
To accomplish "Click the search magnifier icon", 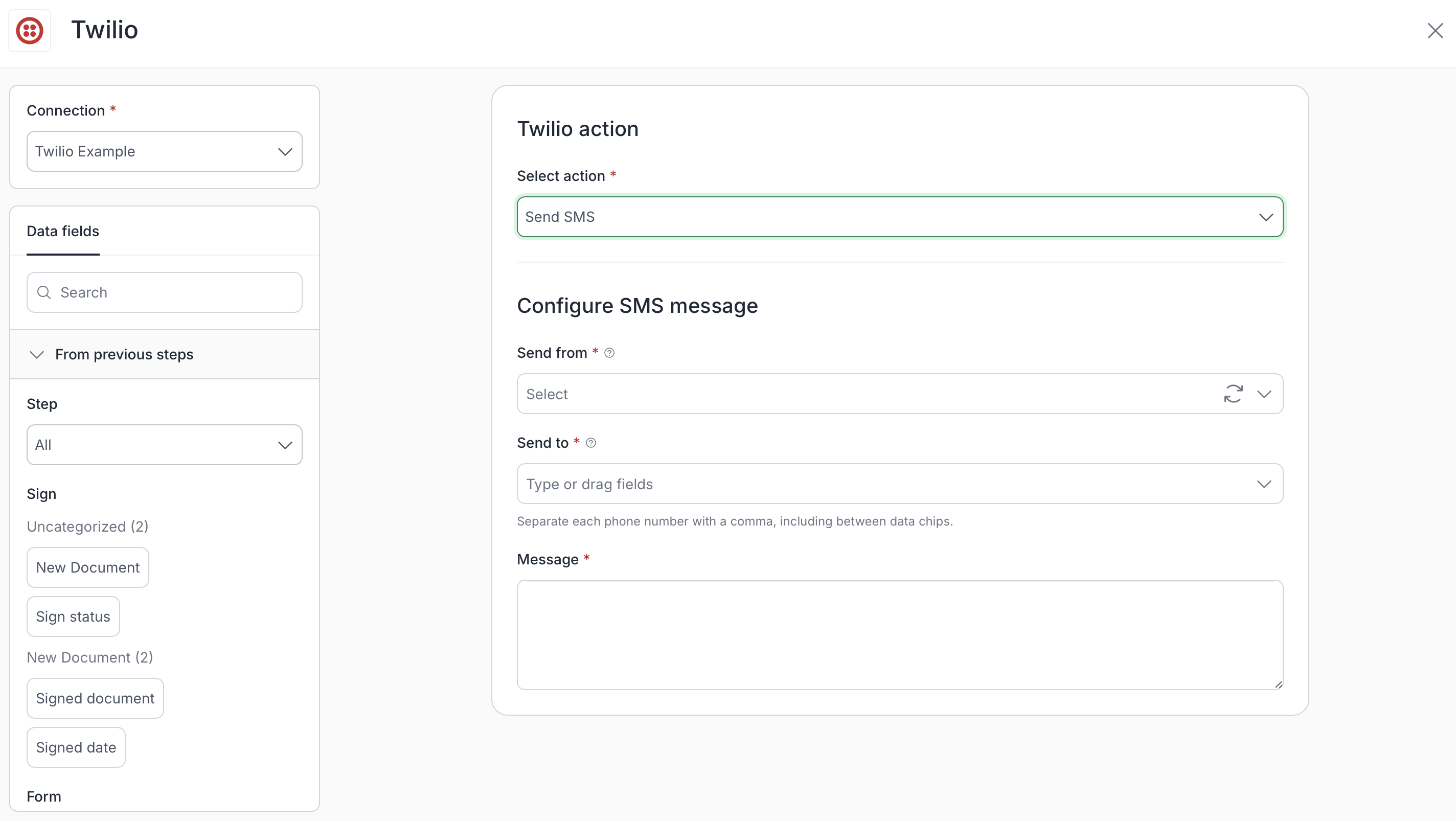I will 44,293.
